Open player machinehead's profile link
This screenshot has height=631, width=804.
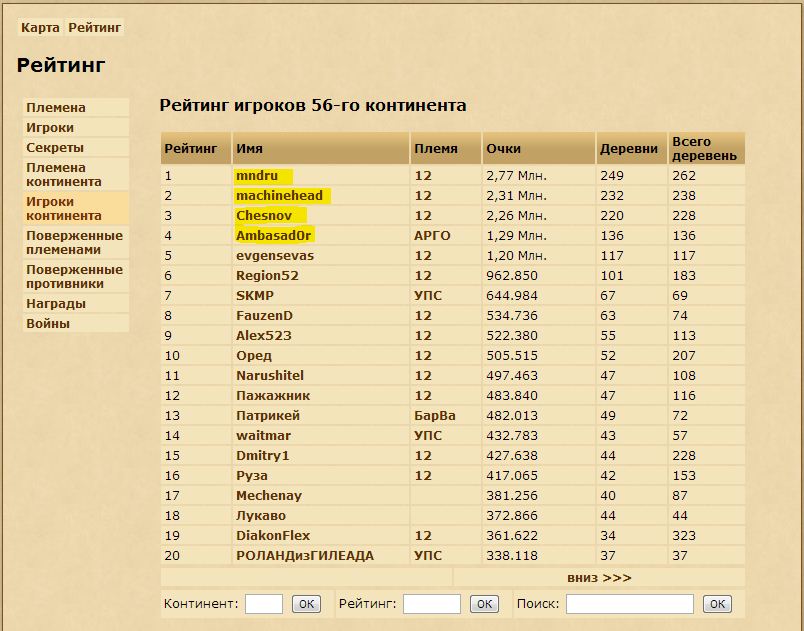[x=279, y=196]
